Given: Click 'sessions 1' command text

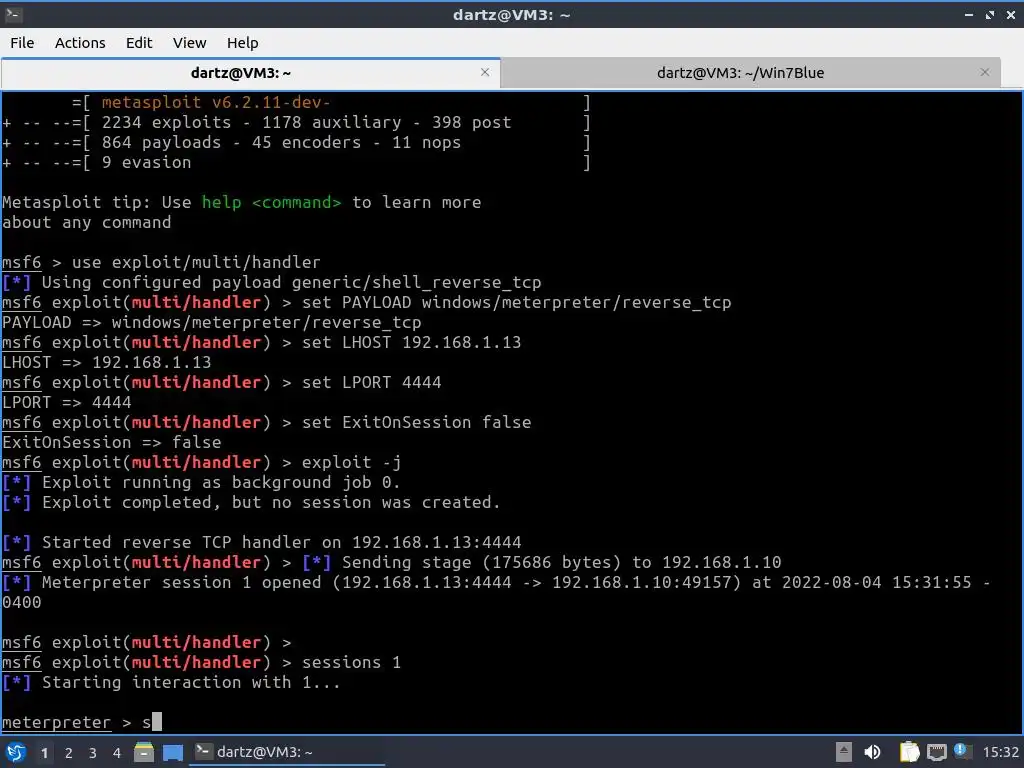Looking at the screenshot, I should pyautogui.click(x=351, y=662).
